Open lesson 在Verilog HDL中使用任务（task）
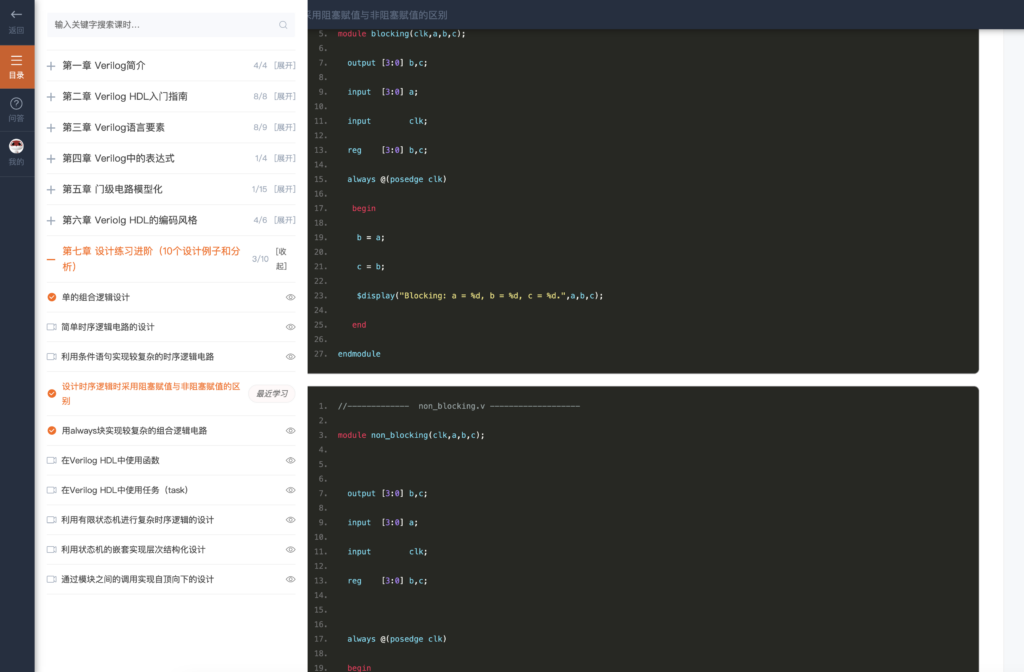Screen dimensions: 1024x672 coord(124,491)
